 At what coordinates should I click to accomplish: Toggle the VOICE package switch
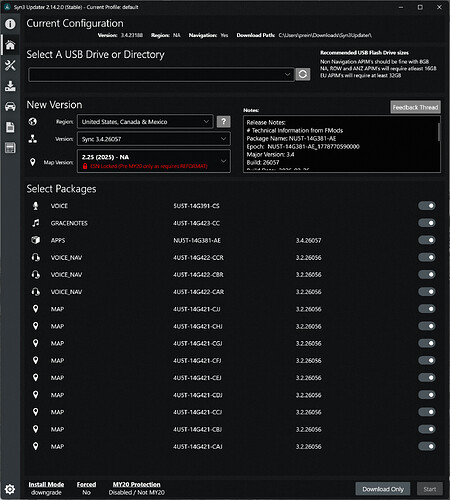click(427, 206)
